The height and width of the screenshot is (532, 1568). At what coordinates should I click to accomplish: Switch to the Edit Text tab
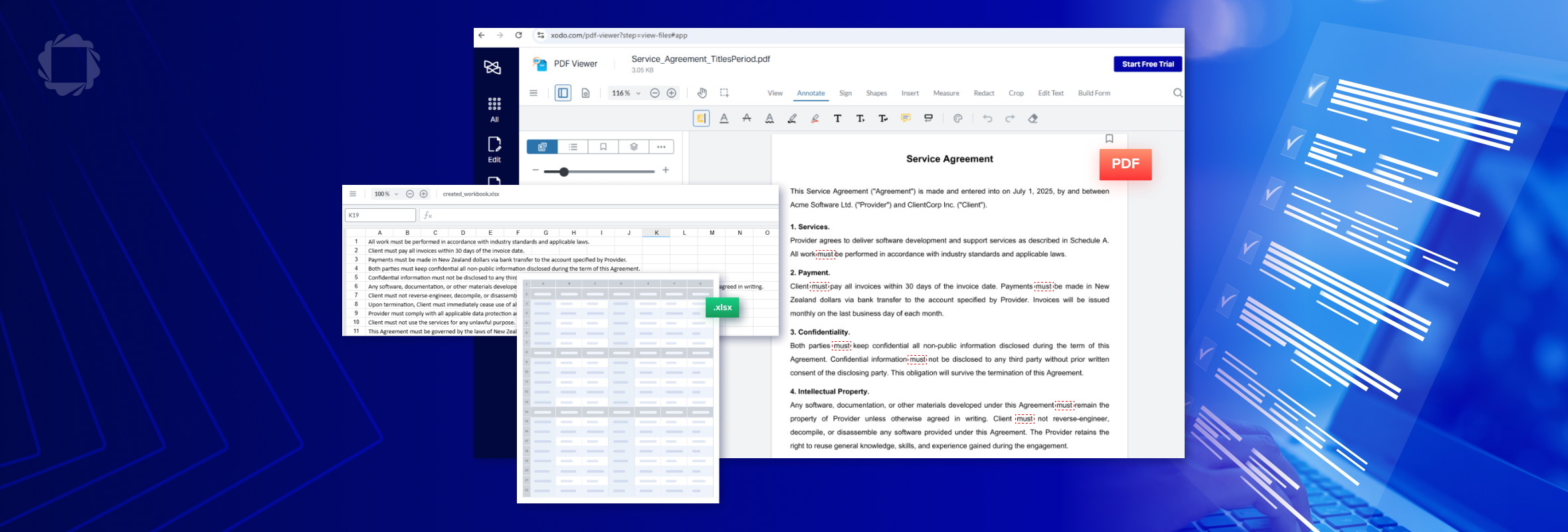[x=1050, y=93]
